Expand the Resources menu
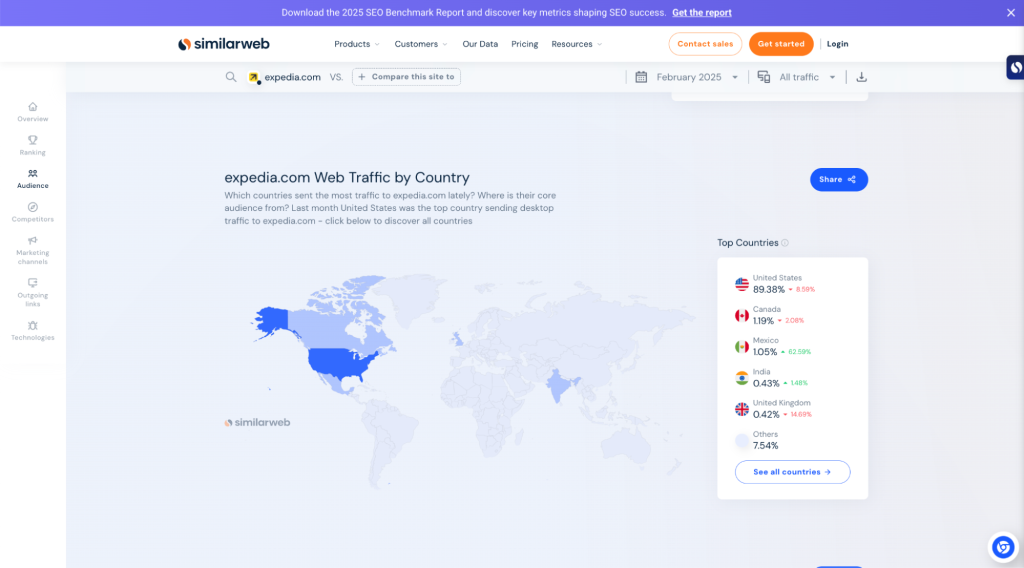1024x568 pixels. pos(577,44)
